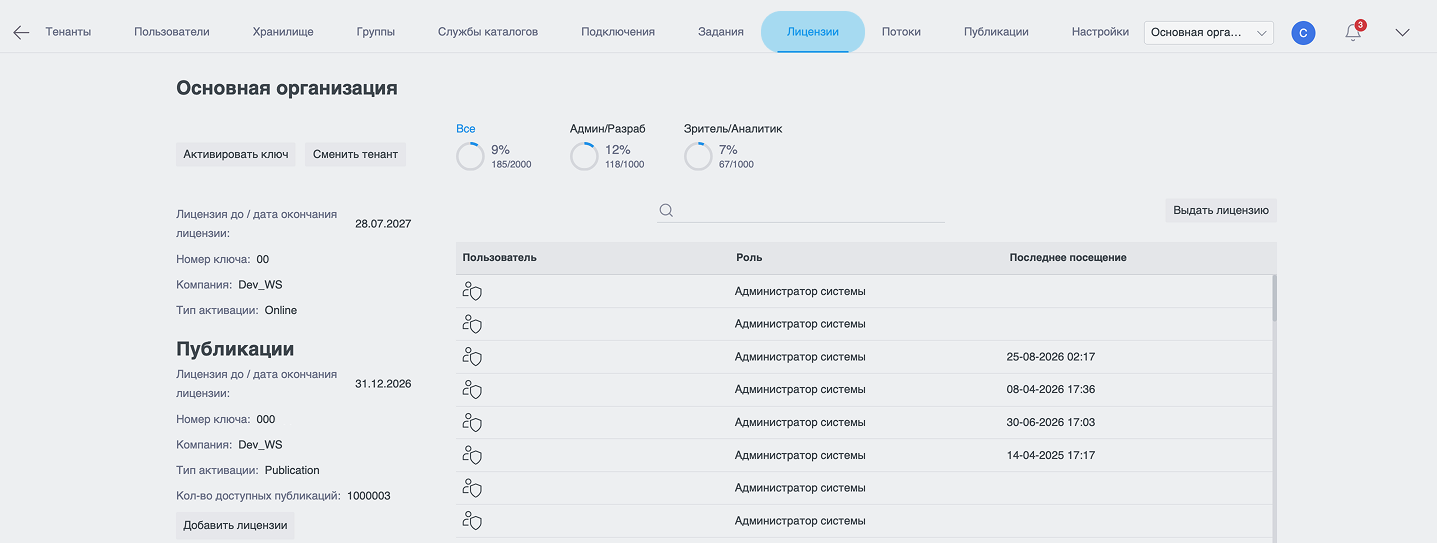The height and width of the screenshot is (543, 1437).
Task: Click the Добавить лицензии button
Action: pos(235,525)
